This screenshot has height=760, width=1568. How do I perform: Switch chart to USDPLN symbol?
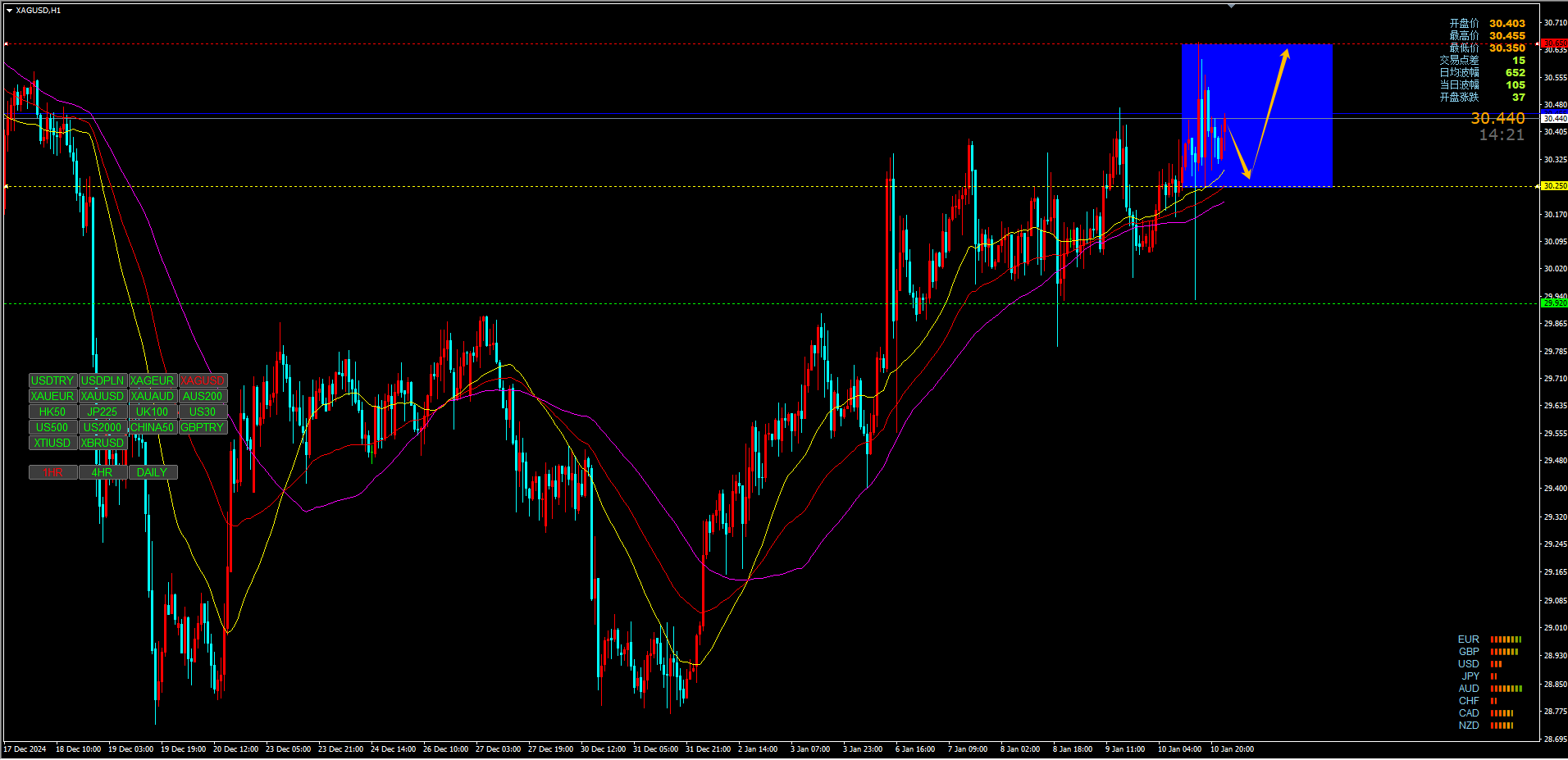pos(103,380)
